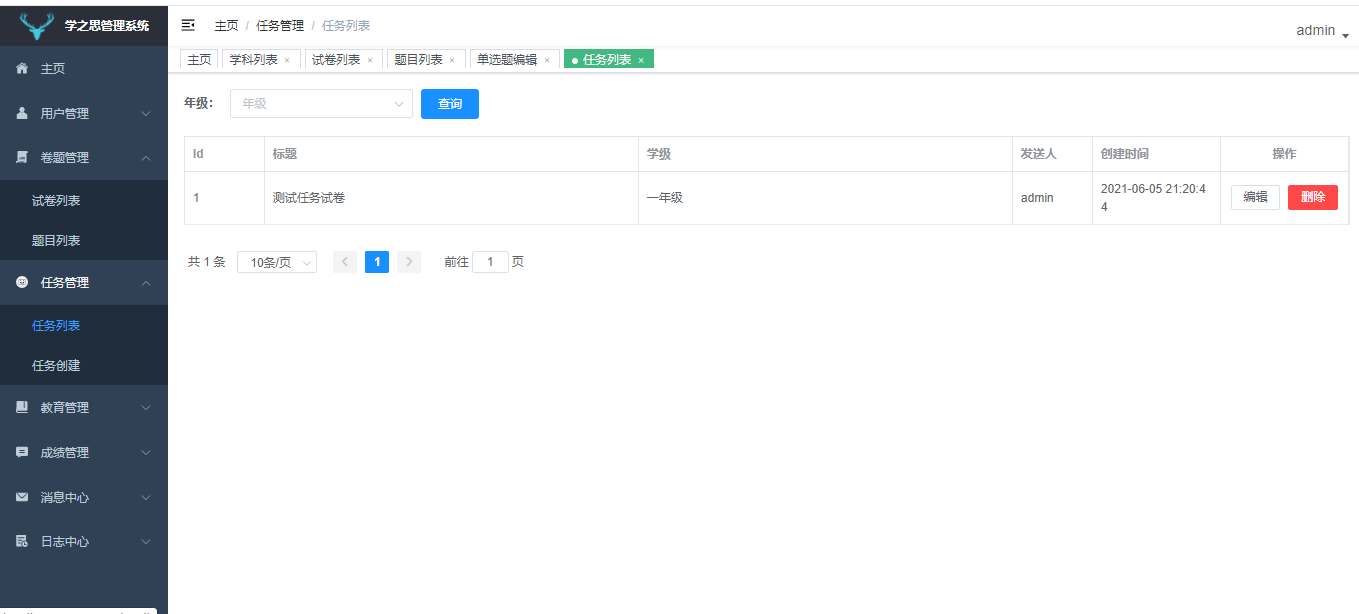Close the 试卷列表 tab with its x
The width and height of the screenshot is (1359, 614).
click(370, 60)
